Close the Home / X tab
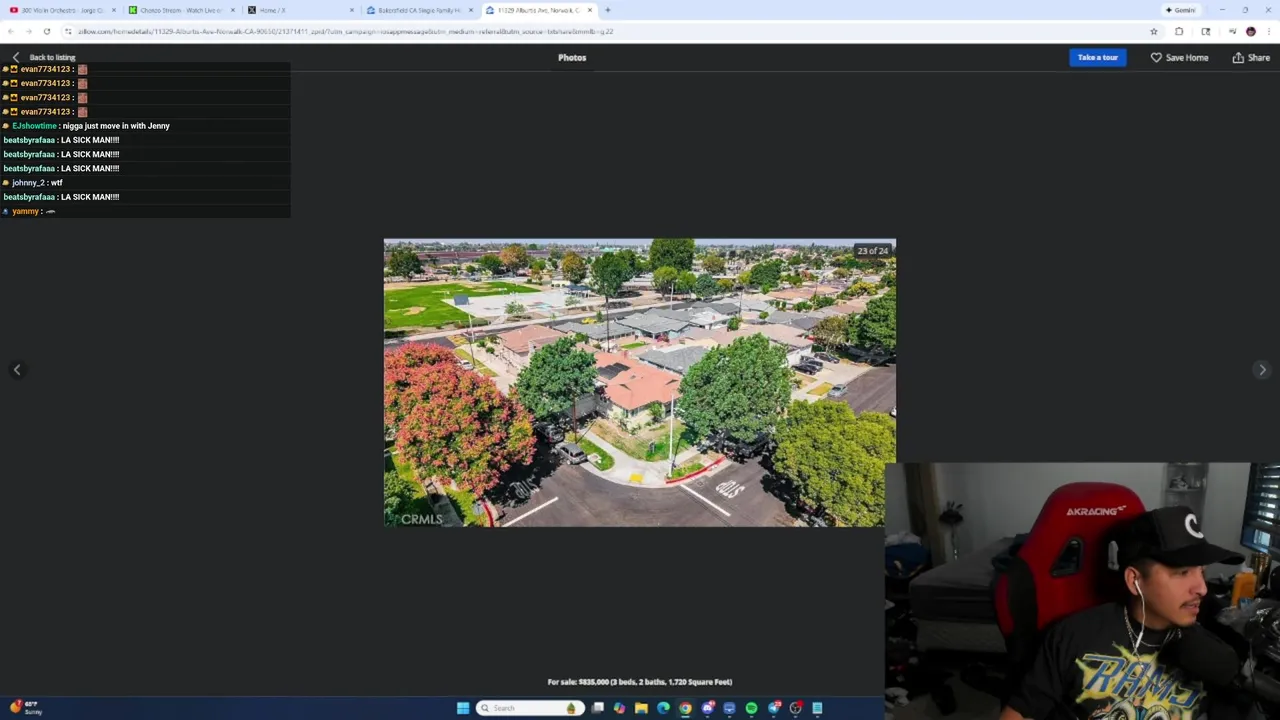Image resolution: width=1280 pixels, height=720 pixels. pyautogui.click(x=352, y=10)
